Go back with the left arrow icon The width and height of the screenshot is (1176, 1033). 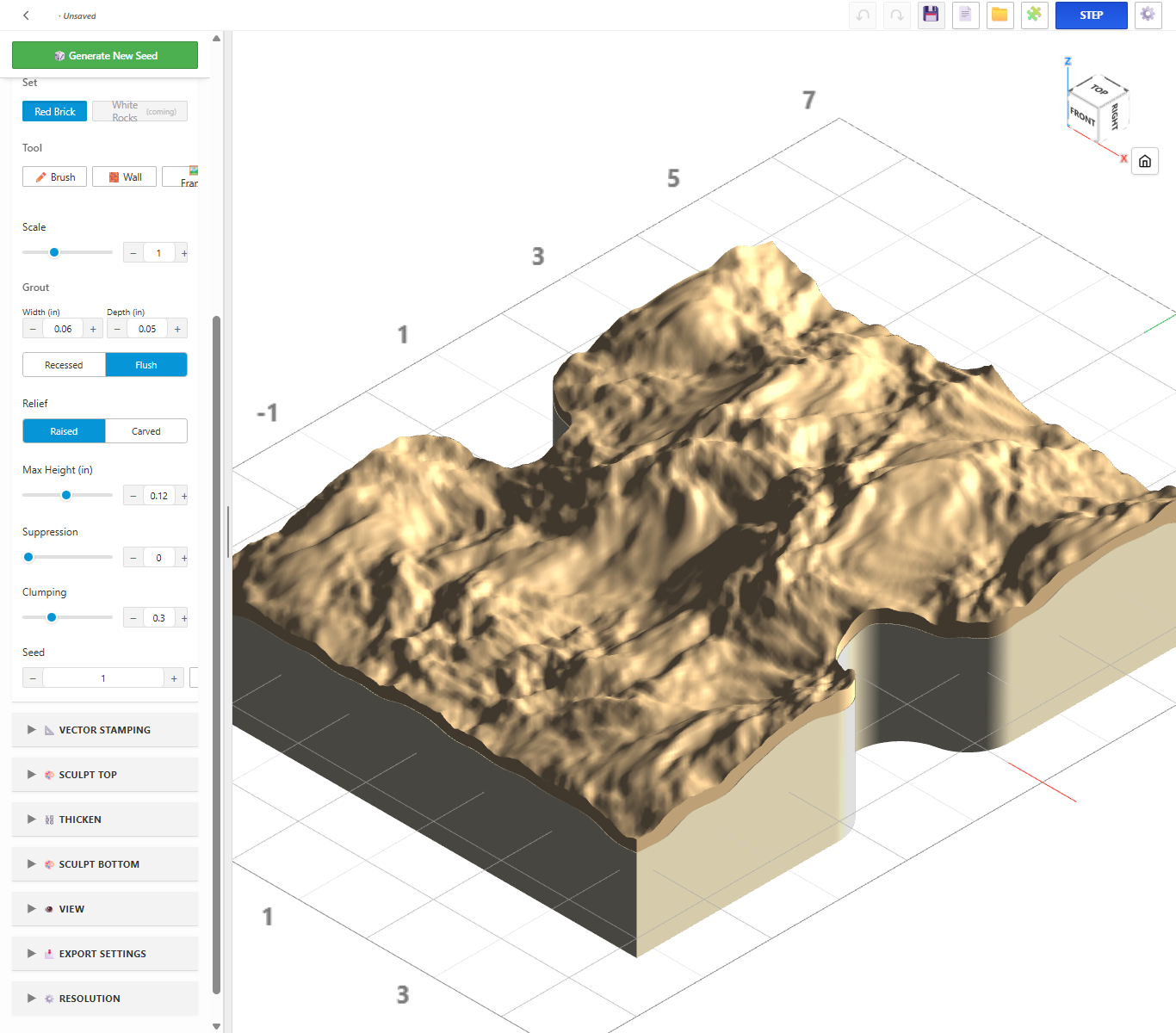point(26,15)
